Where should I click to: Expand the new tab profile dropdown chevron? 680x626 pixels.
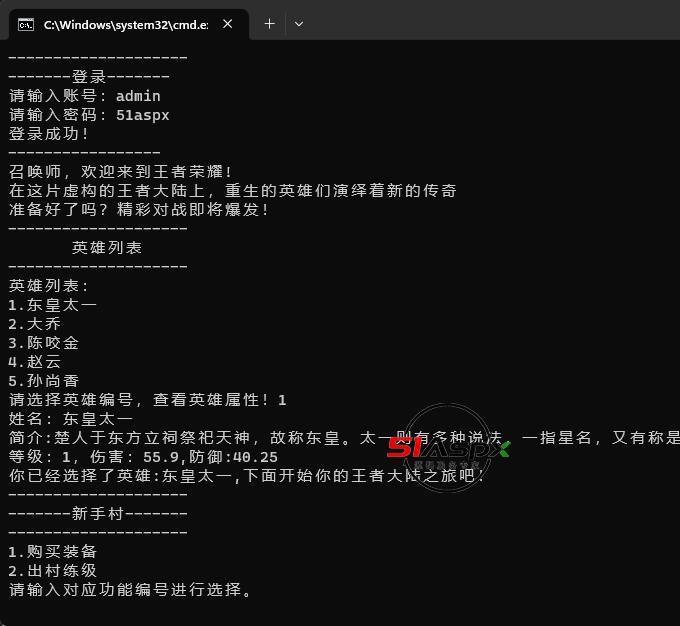[x=299, y=24]
